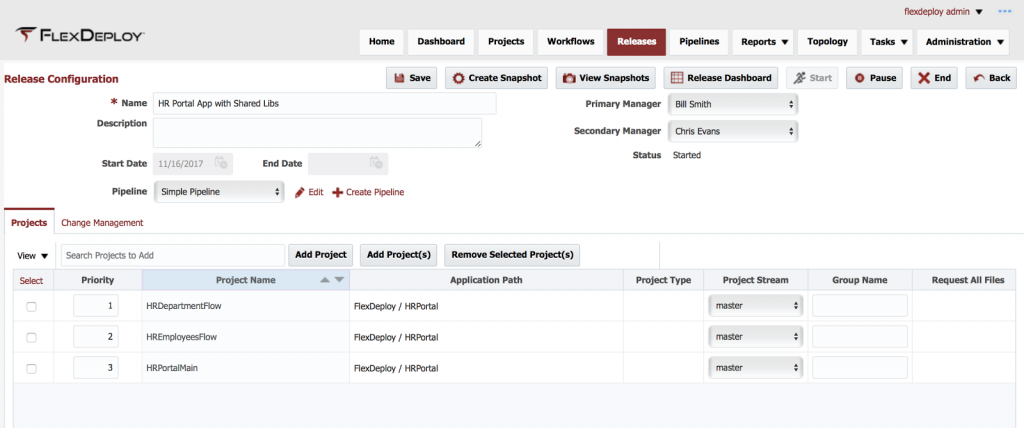Click the Priority column header

(98, 280)
